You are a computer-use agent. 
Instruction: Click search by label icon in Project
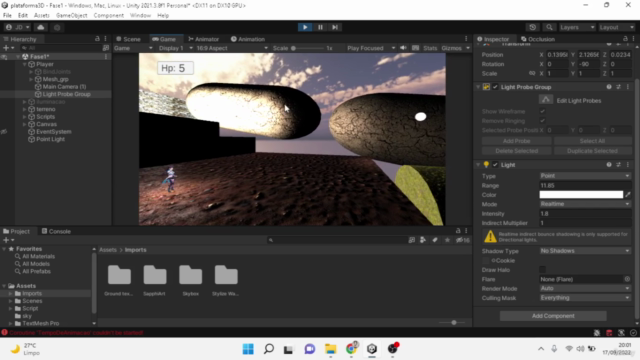435,240
